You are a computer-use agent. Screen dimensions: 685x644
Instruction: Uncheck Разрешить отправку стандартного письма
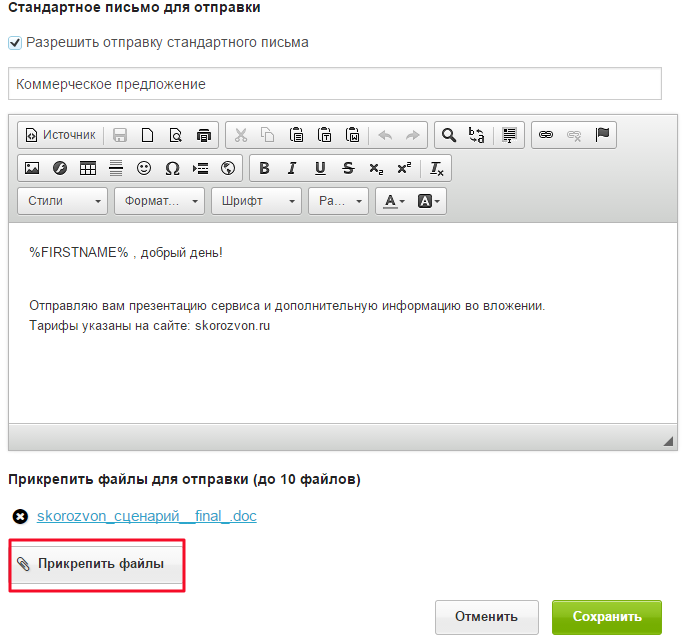point(15,43)
